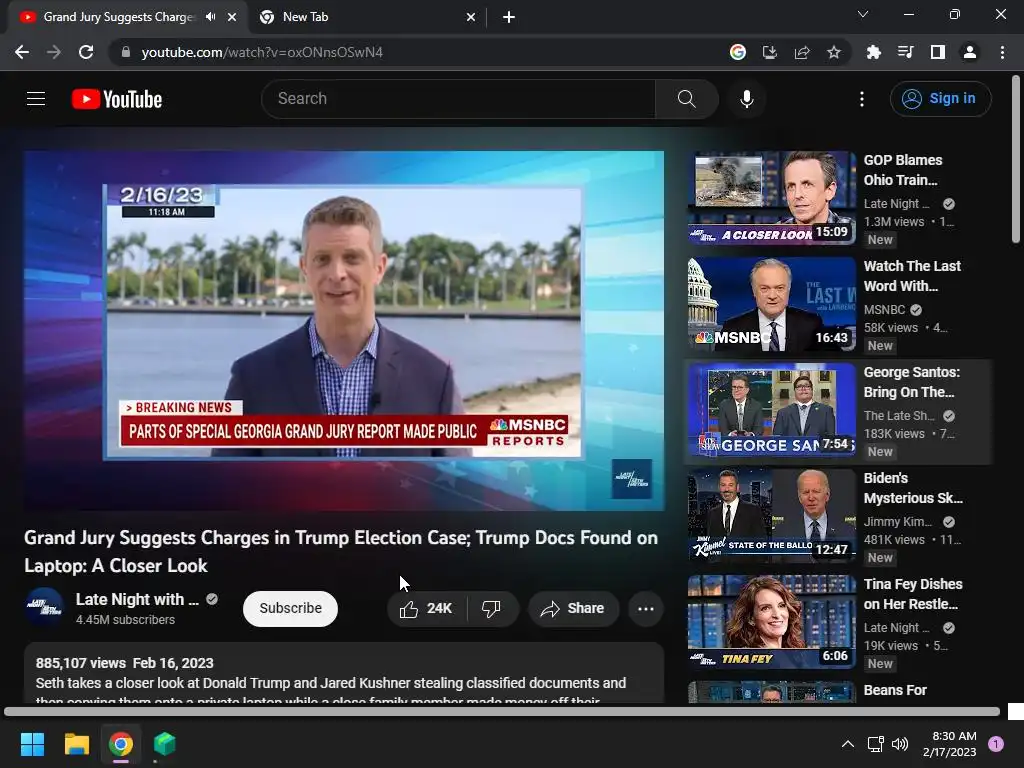Open Watch The Last Word With thumbnail
Viewport: 1024px width, 768px height.
tap(771, 304)
